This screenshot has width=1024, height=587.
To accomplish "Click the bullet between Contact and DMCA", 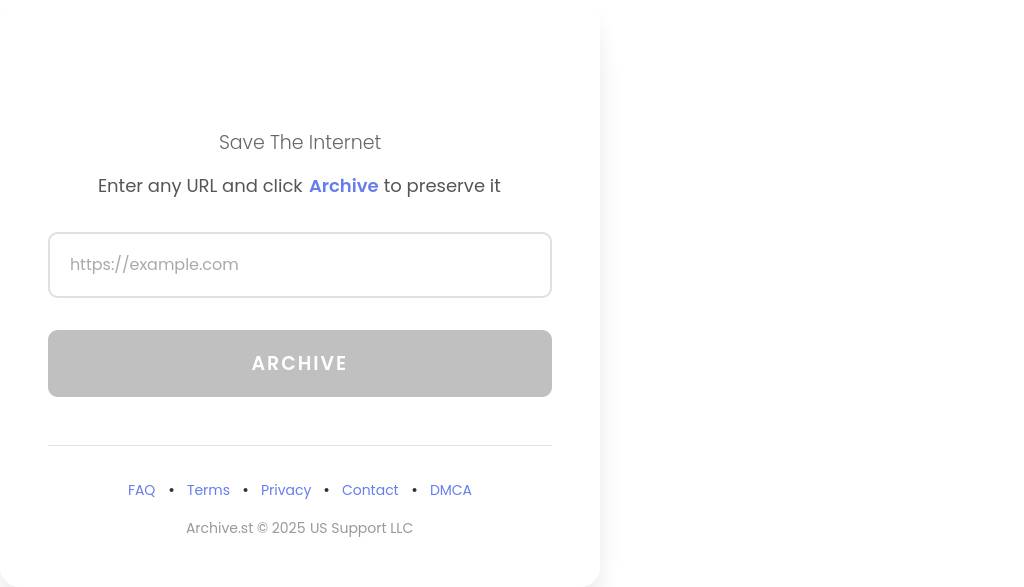I will 414,490.
